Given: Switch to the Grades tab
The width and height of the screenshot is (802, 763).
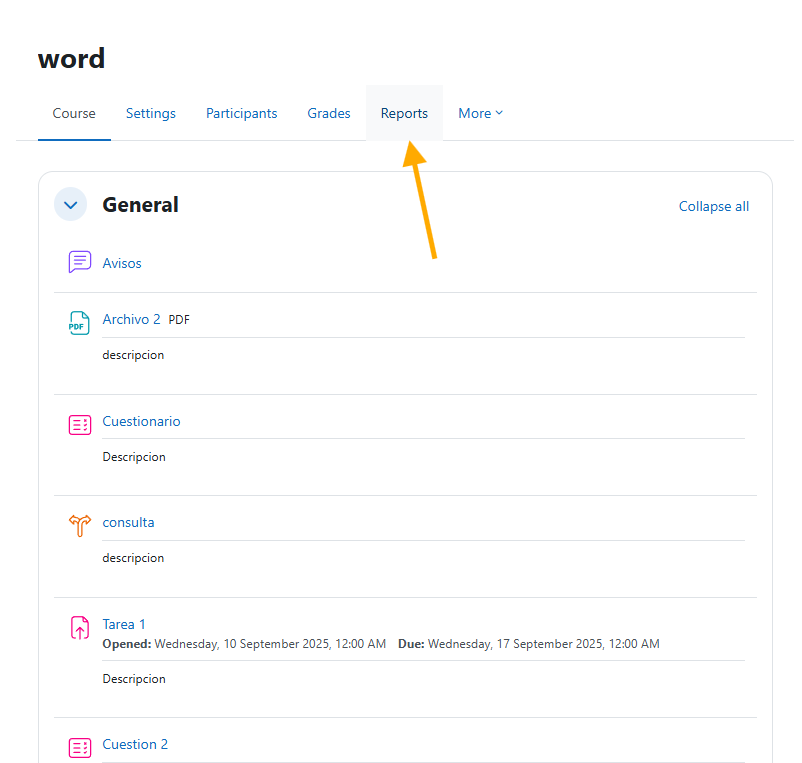Looking at the screenshot, I should (x=329, y=113).
